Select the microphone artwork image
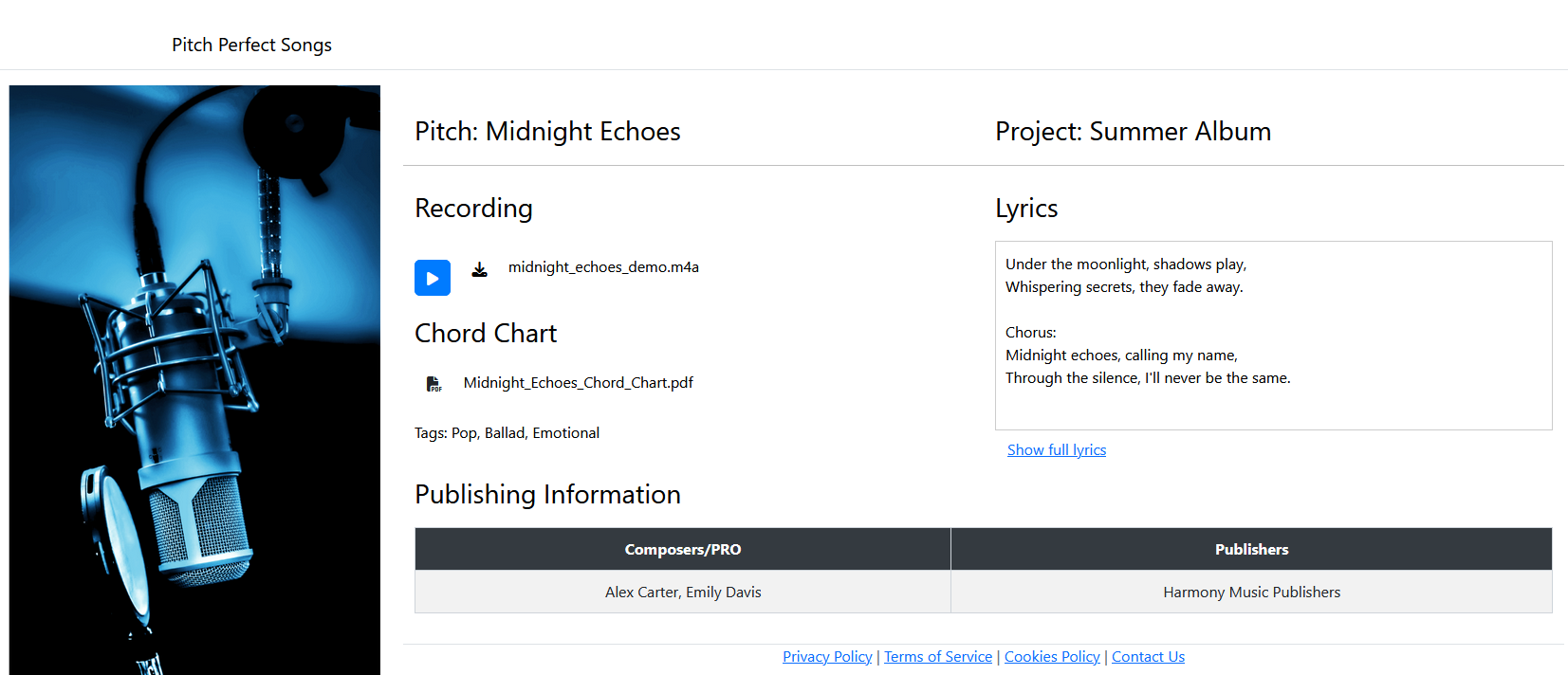Viewport: 1568px width, 675px height. pos(194,379)
